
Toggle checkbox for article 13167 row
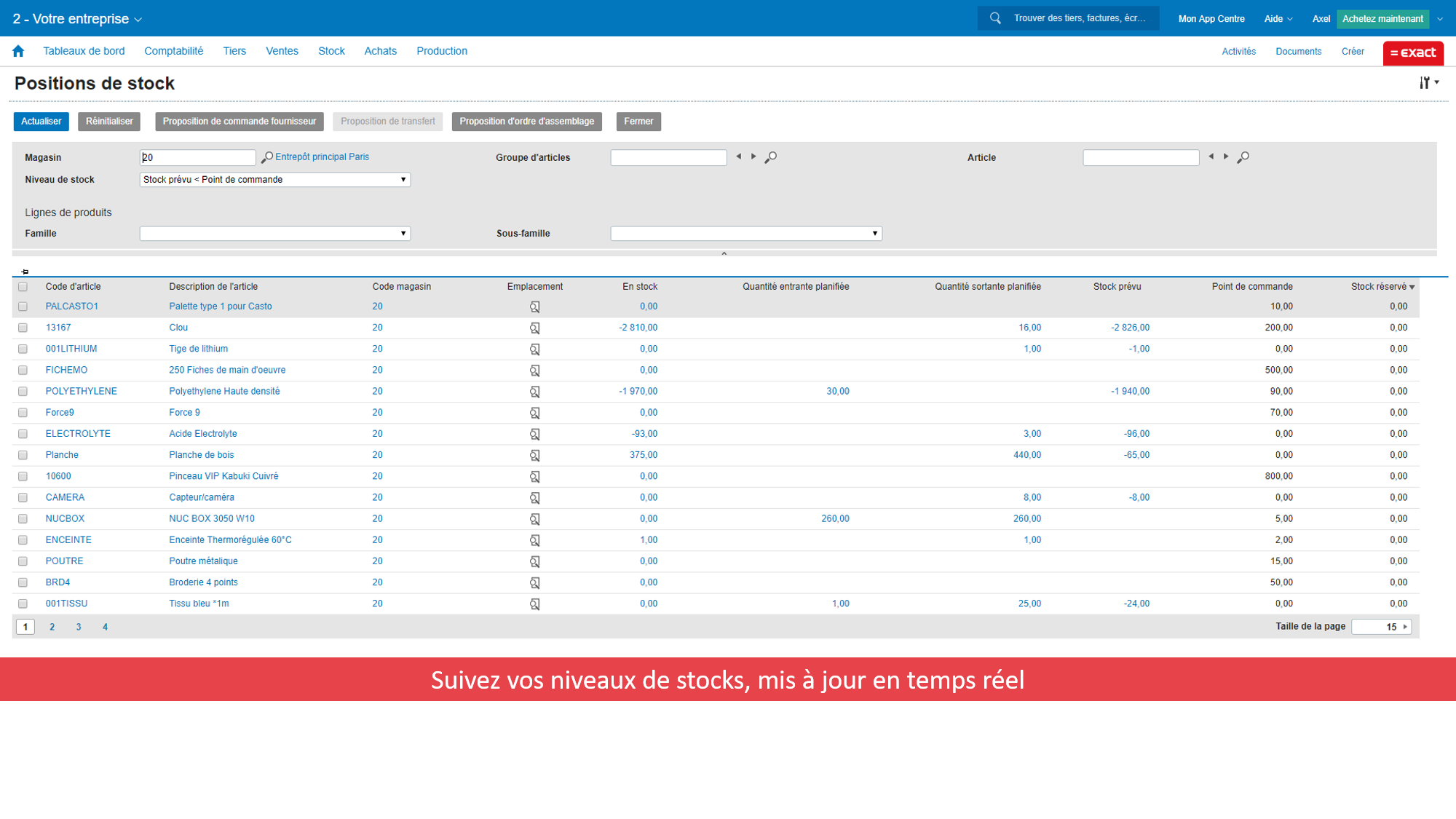click(22, 327)
